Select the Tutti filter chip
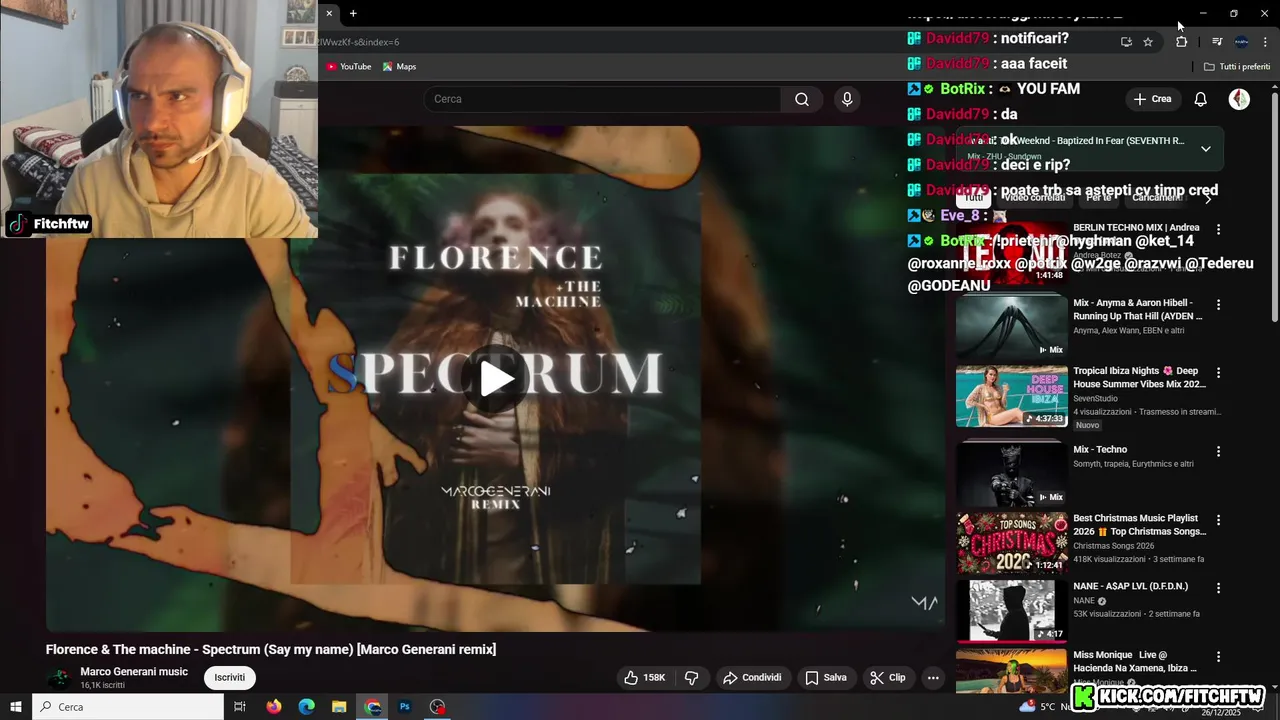 (x=973, y=198)
